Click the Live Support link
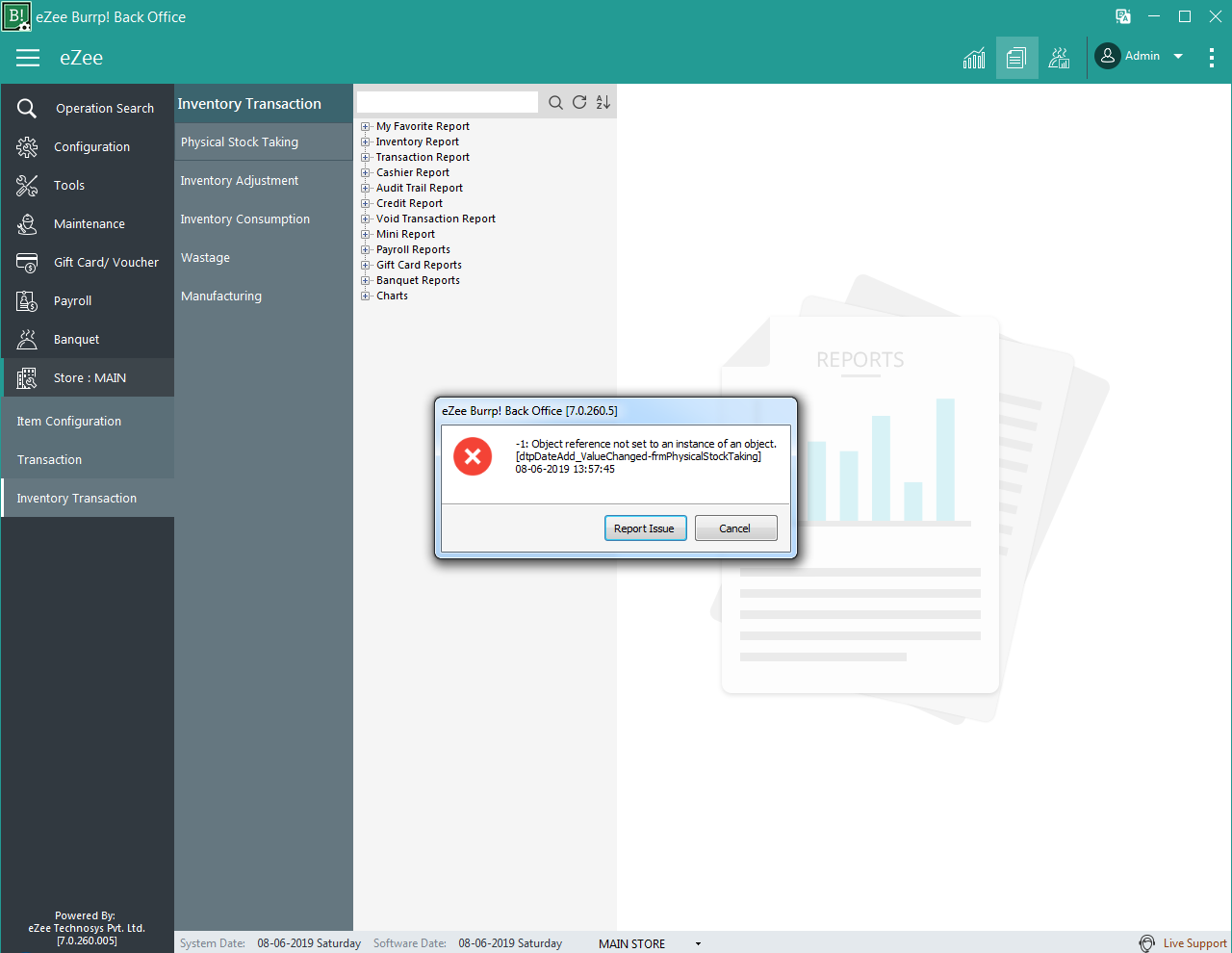1232x953 pixels. coord(1194,943)
